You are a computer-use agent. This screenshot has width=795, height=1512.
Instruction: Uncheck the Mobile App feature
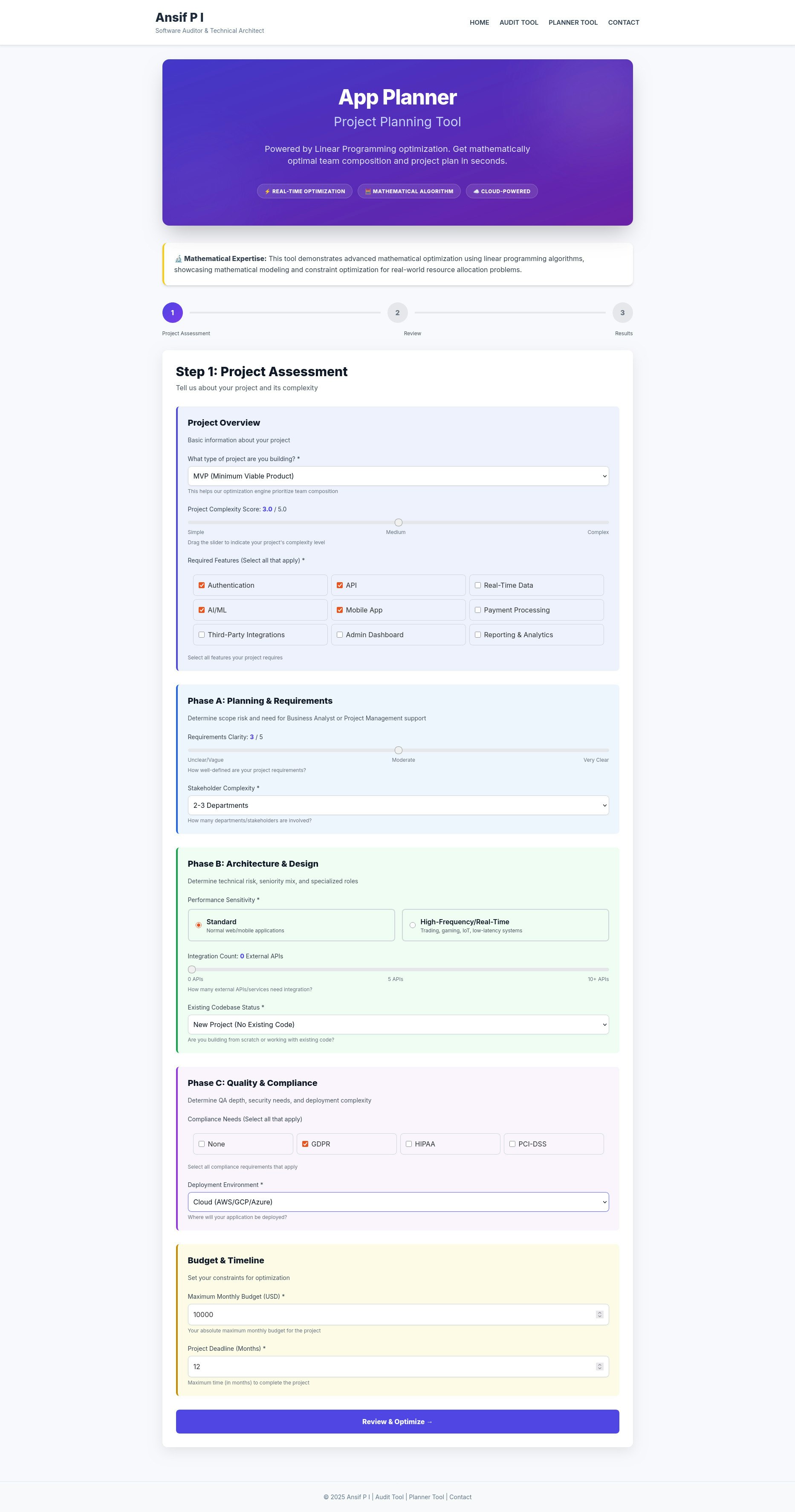[x=340, y=610]
